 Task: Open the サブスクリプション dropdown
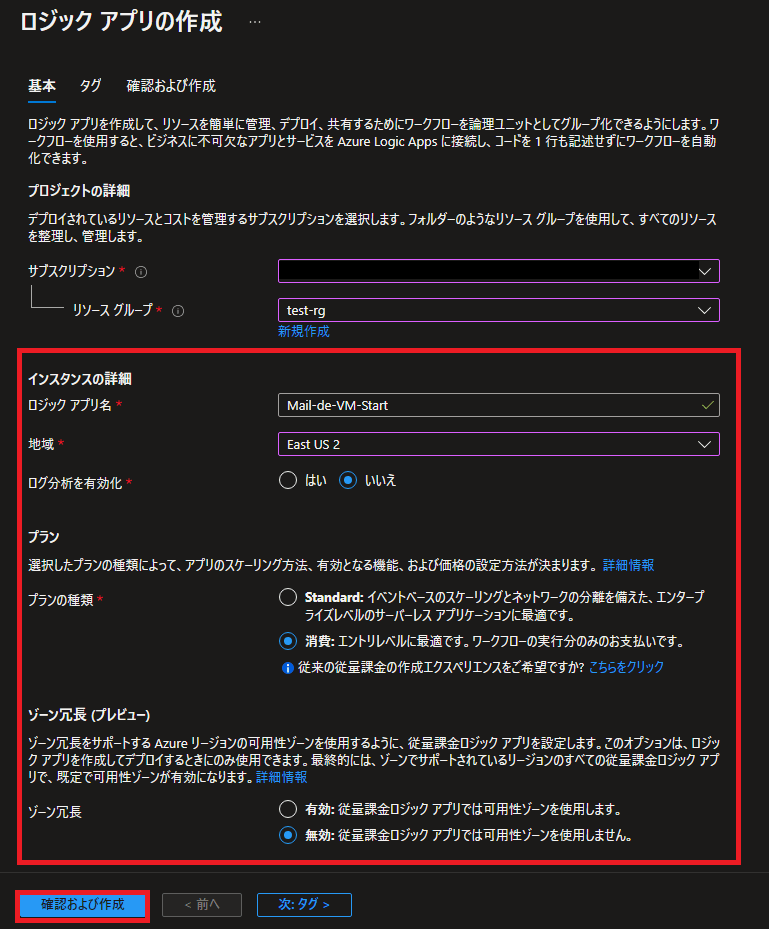point(499,271)
